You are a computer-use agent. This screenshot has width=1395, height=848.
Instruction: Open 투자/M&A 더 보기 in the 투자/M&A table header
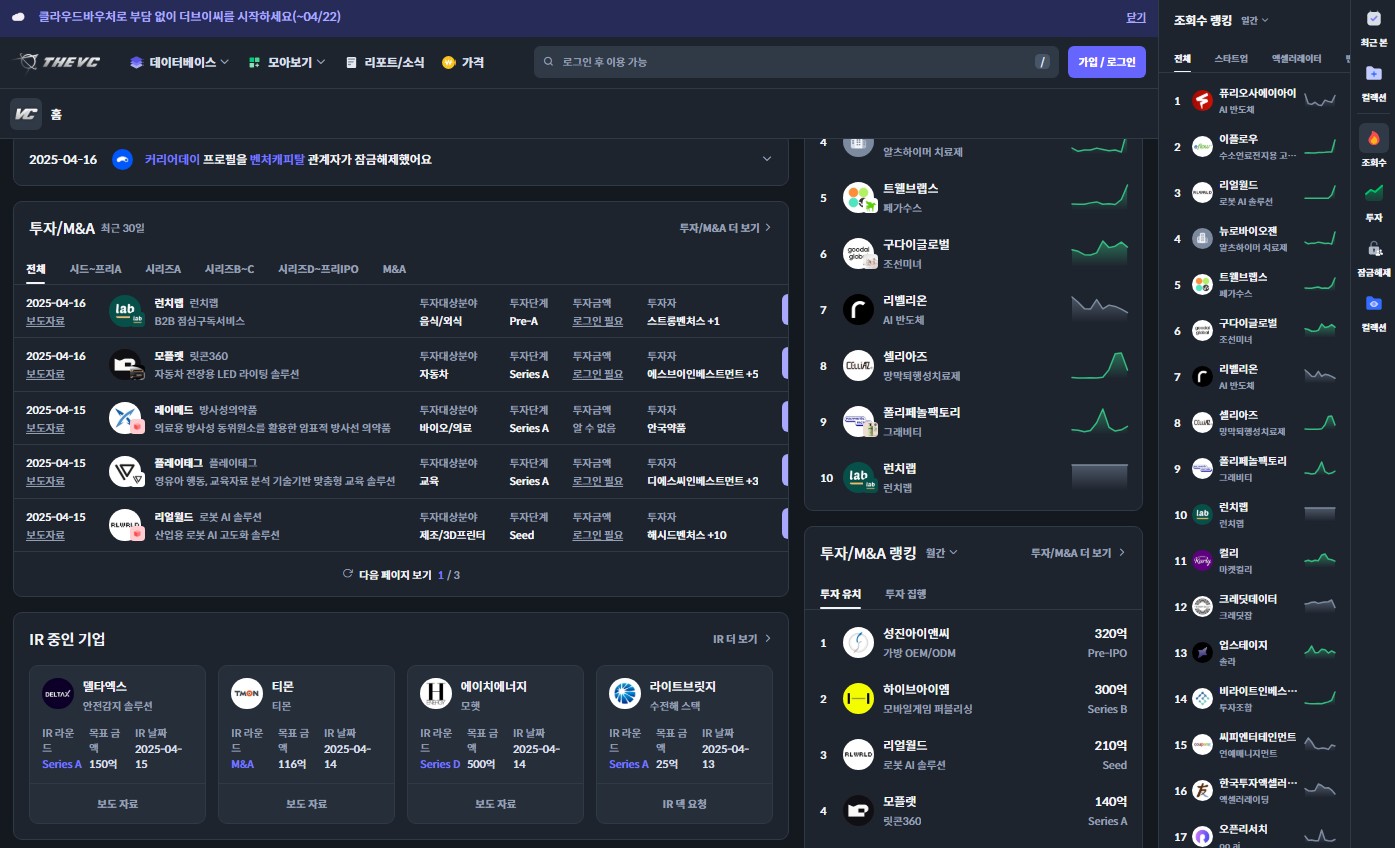tap(725, 228)
